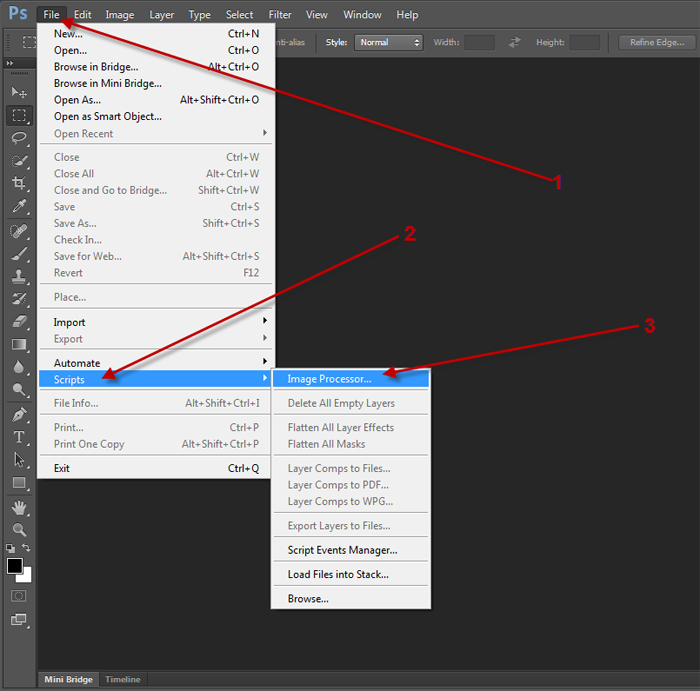The image size is (700, 691).
Task: Select the History Brush tool
Action: click(x=19, y=299)
